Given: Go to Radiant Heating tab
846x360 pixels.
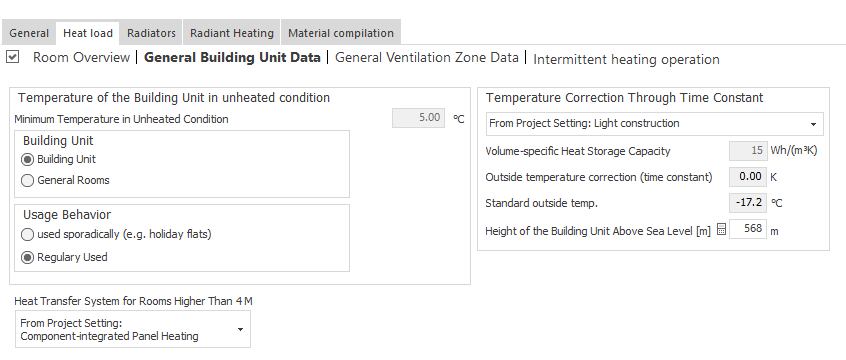Looking at the screenshot, I should pyautogui.click(x=231, y=33).
